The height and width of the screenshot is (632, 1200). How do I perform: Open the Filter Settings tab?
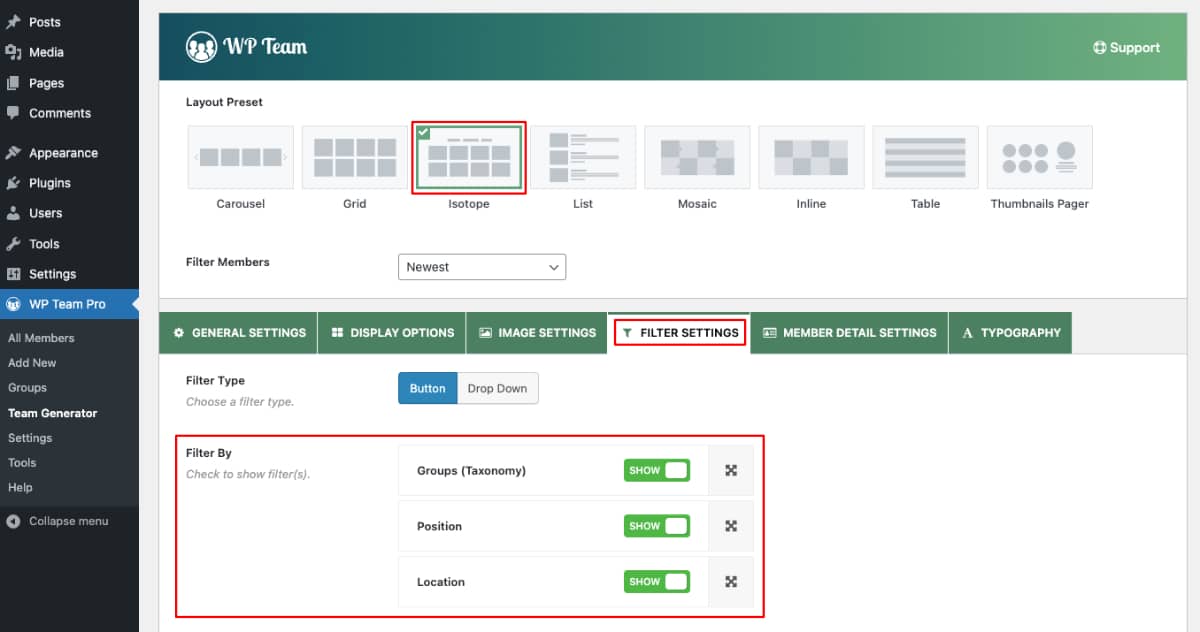(x=680, y=333)
